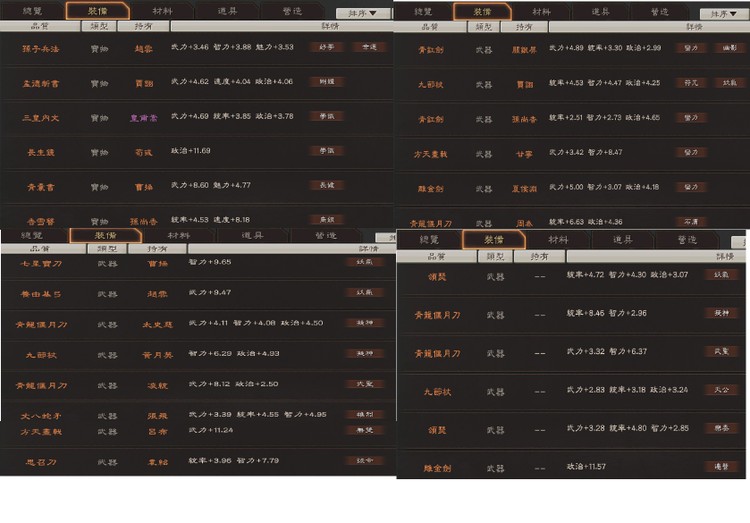Select 思召刀 with 智力+7.79
Viewport: 750px width, 523px height.
pyautogui.click(x=41, y=462)
